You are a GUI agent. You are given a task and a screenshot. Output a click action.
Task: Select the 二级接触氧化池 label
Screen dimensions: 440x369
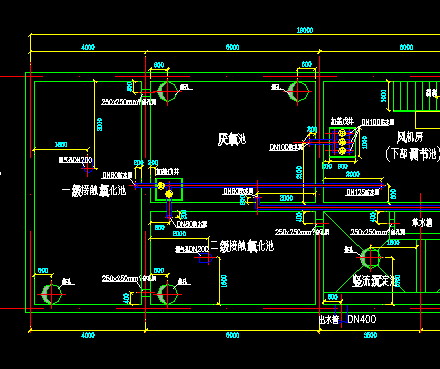[242, 246]
